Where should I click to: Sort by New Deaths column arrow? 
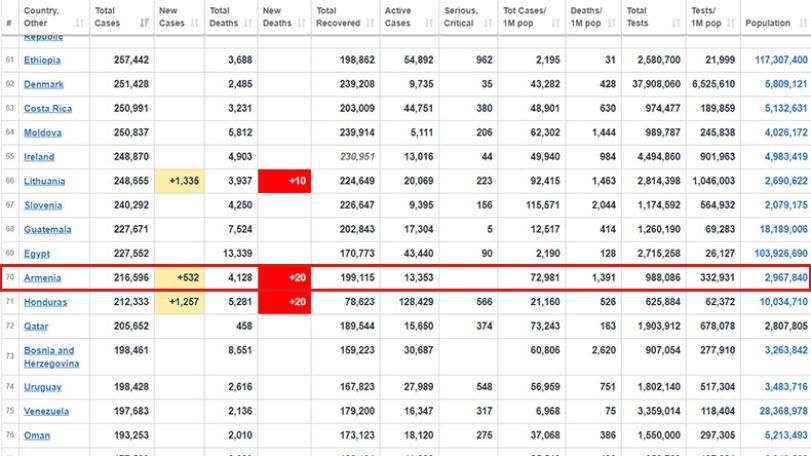(301, 23)
